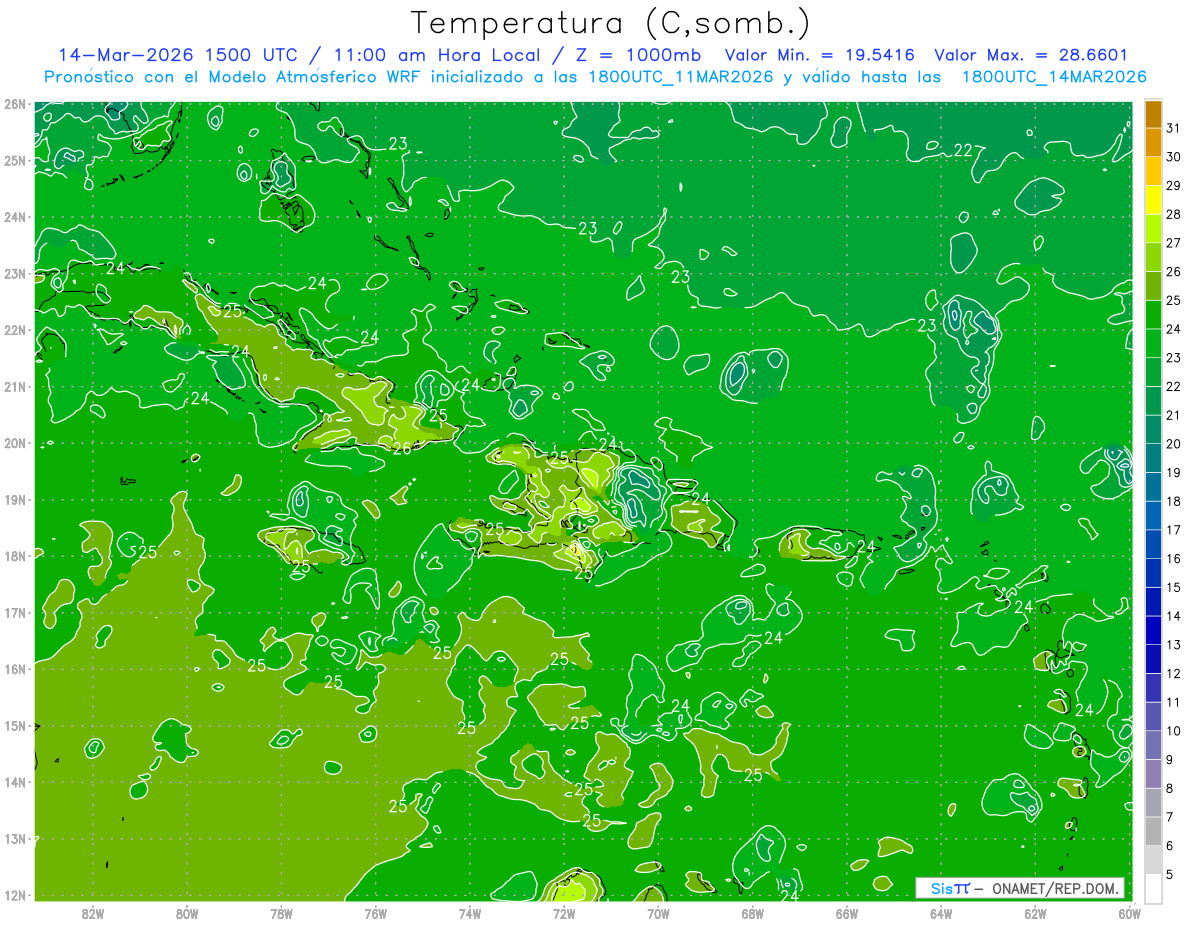Click the 13N latitude label
The height and width of the screenshot is (927, 1200).
[14, 838]
